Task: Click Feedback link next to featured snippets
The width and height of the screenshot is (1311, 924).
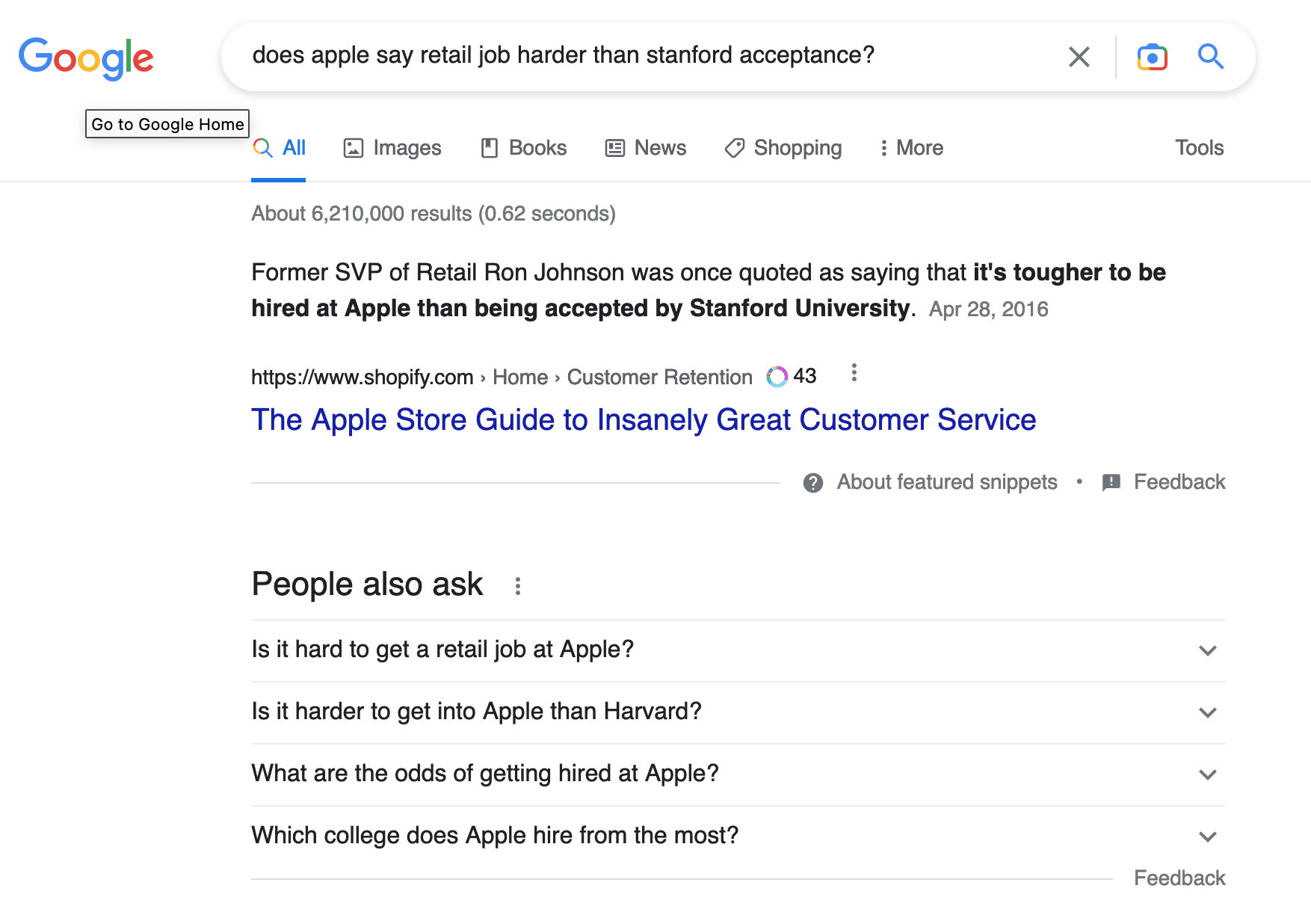Action: [1179, 482]
